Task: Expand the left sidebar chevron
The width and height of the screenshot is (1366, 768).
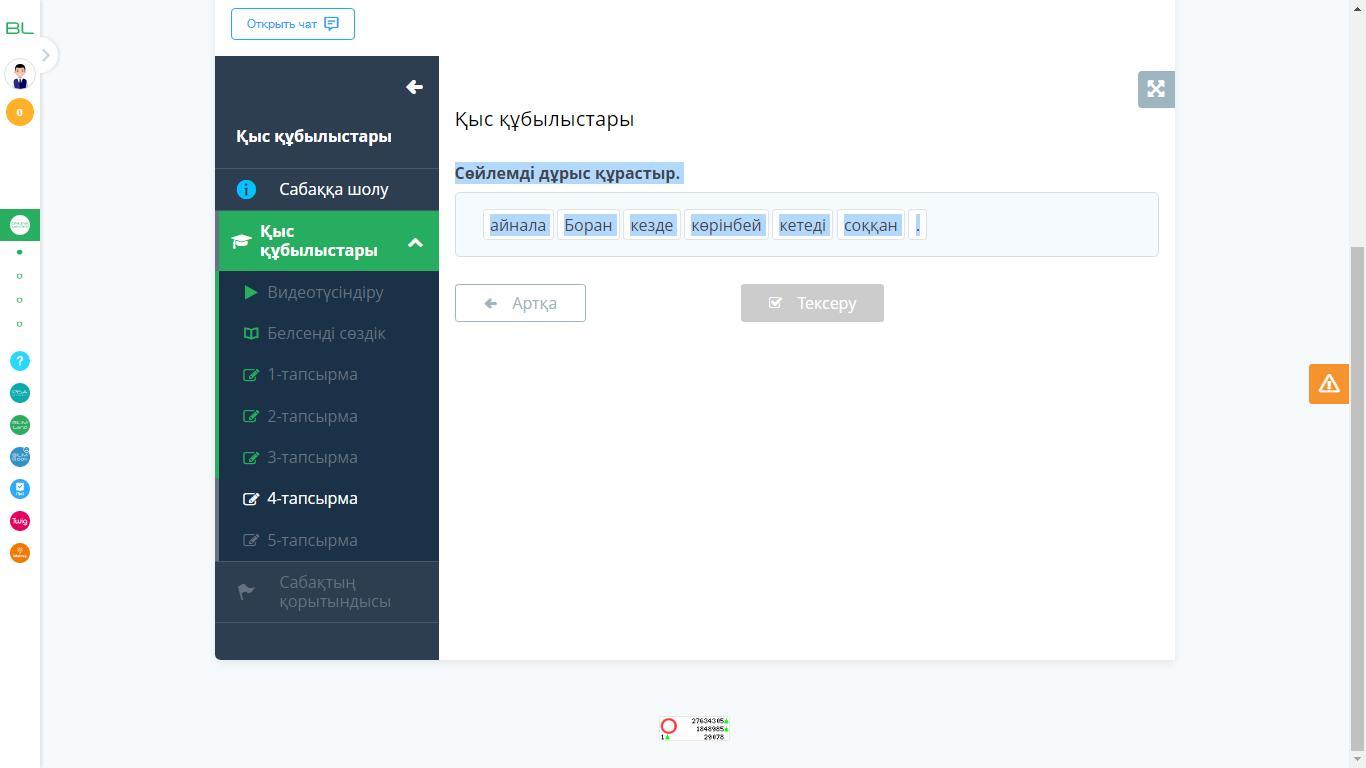Action: tap(45, 55)
